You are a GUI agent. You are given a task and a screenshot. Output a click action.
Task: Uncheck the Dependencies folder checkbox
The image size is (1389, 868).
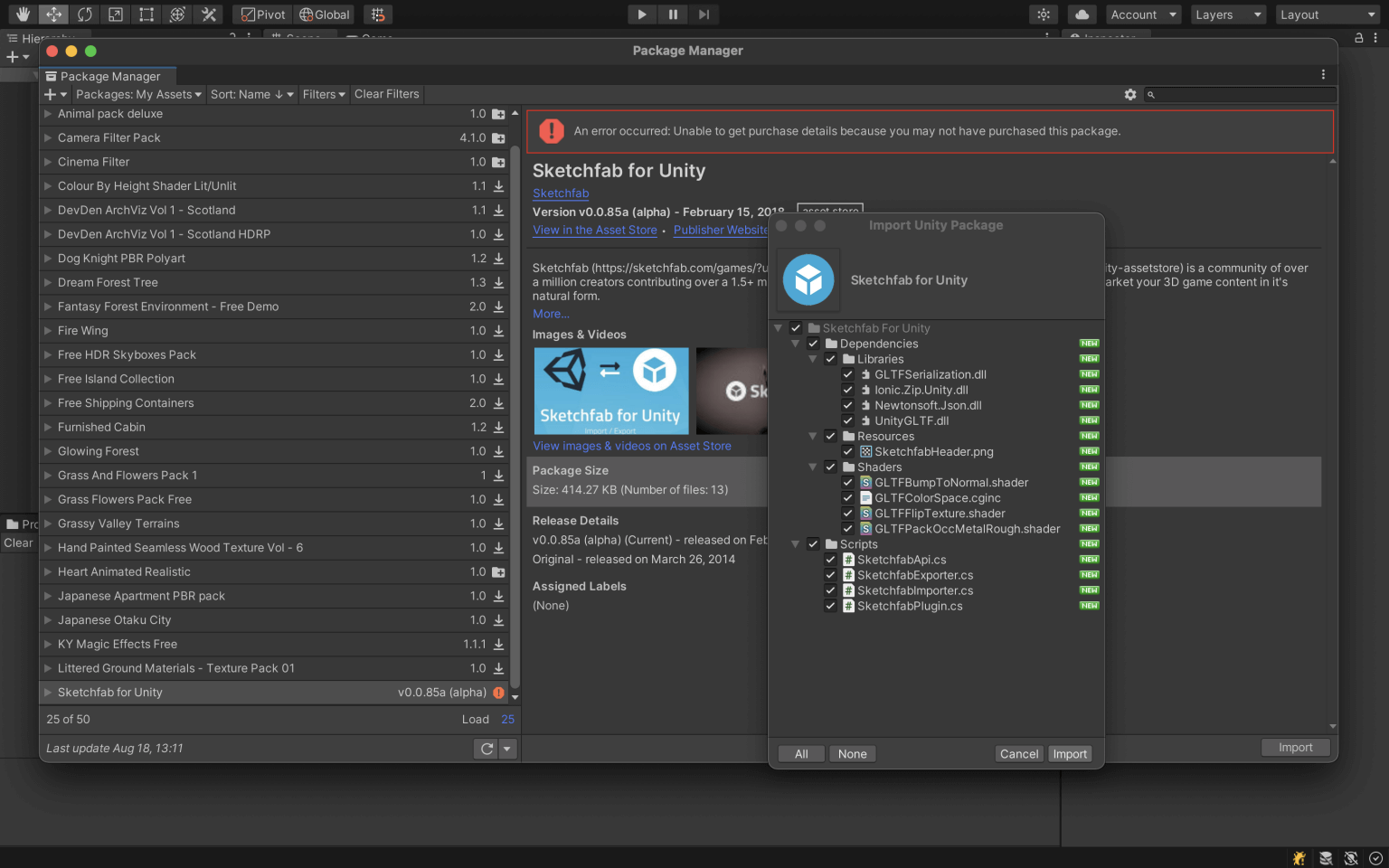click(x=813, y=344)
